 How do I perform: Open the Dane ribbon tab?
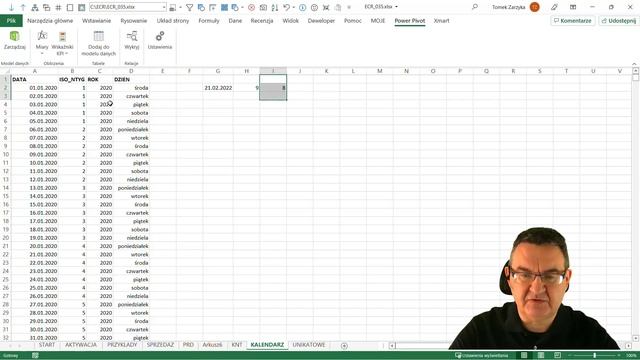(x=235, y=20)
